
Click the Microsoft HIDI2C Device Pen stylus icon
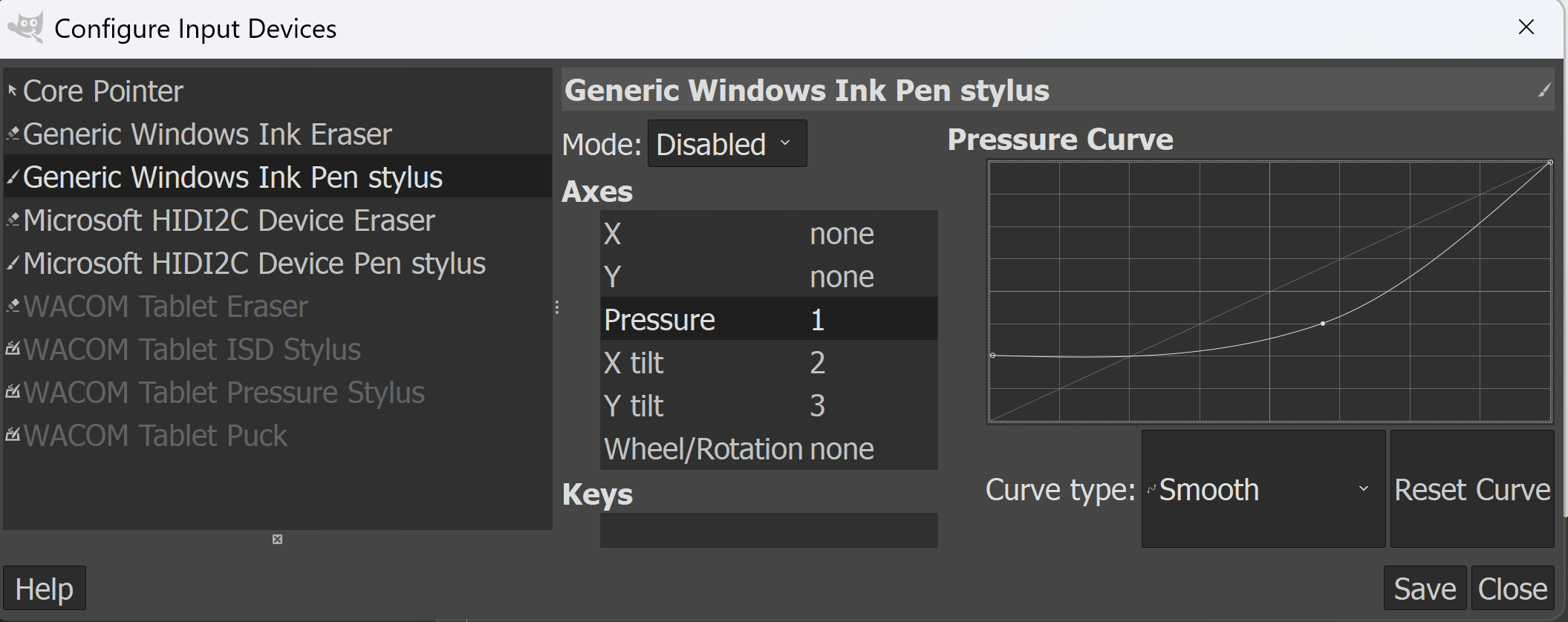tap(13, 263)
